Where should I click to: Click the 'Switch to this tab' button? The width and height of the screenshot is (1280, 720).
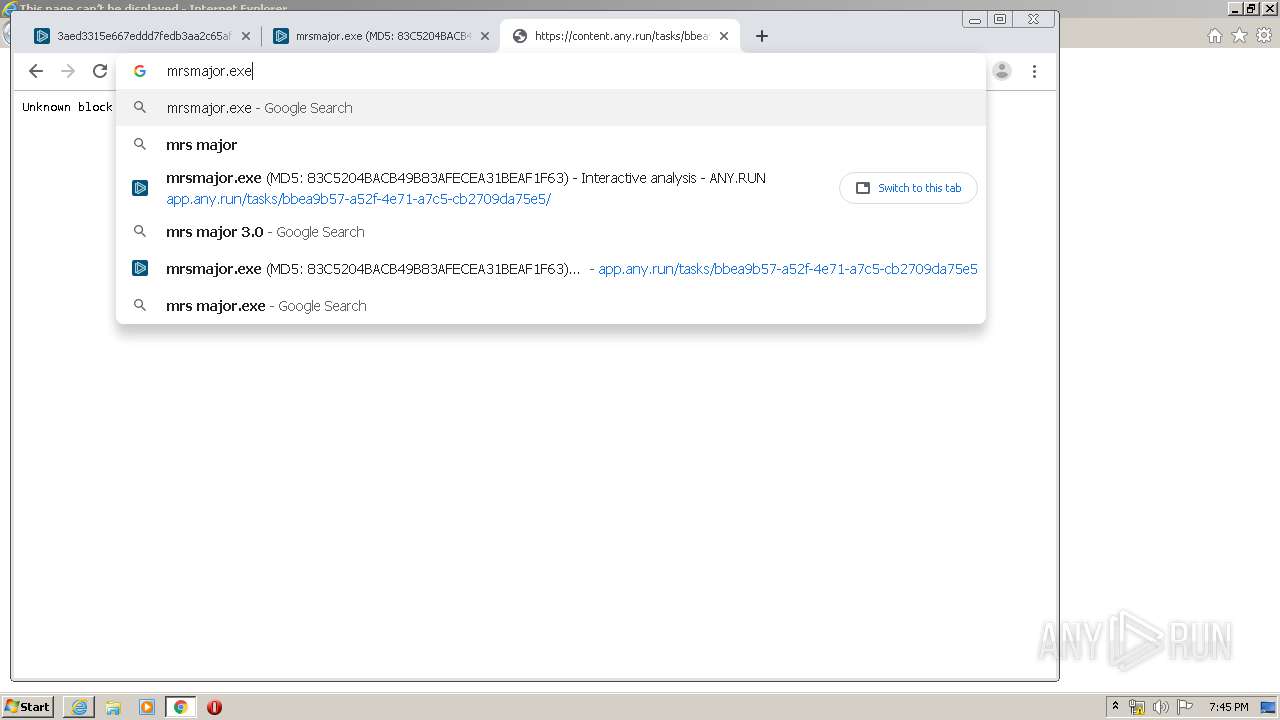pos(908,188)
